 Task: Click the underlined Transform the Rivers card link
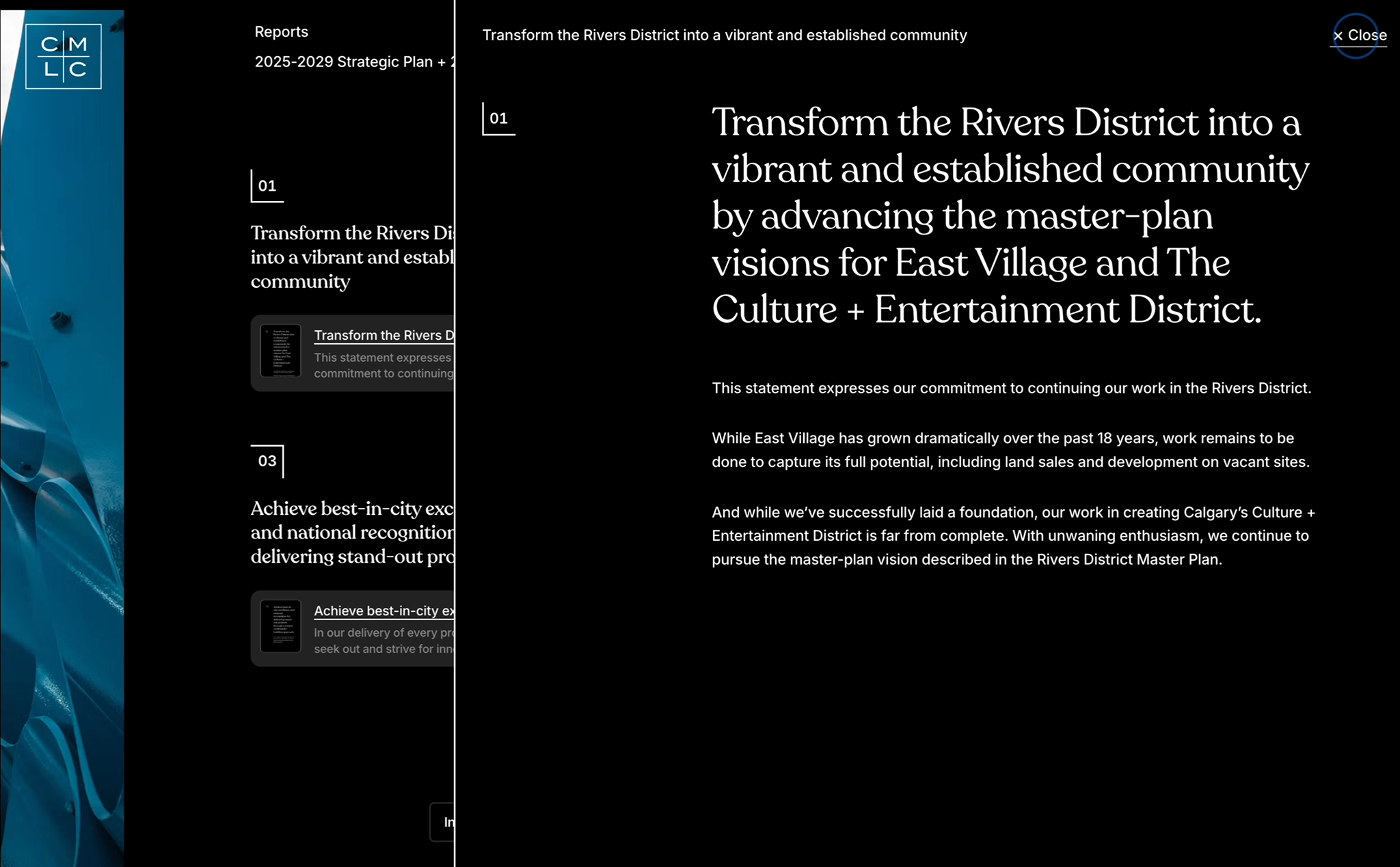click(383, 335)
